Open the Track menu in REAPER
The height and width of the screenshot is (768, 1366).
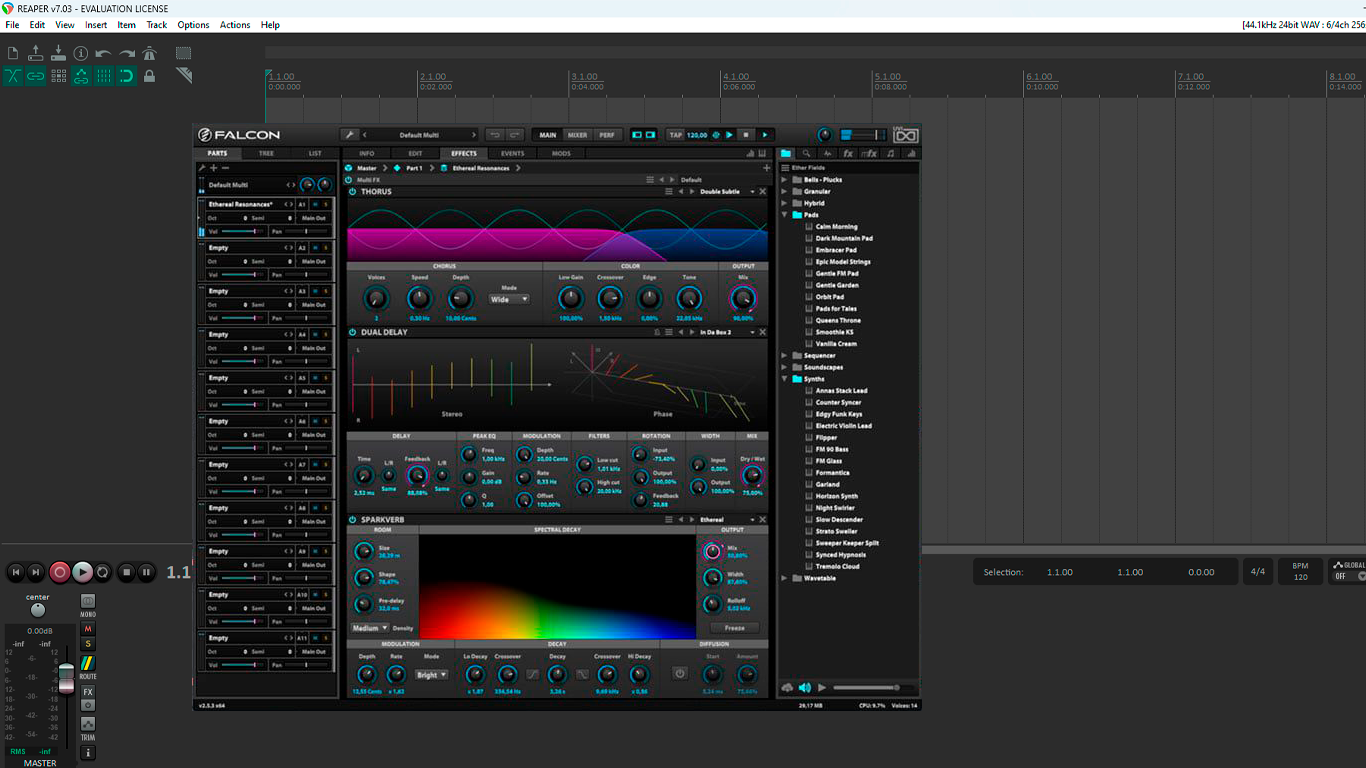tap(157, 25)
